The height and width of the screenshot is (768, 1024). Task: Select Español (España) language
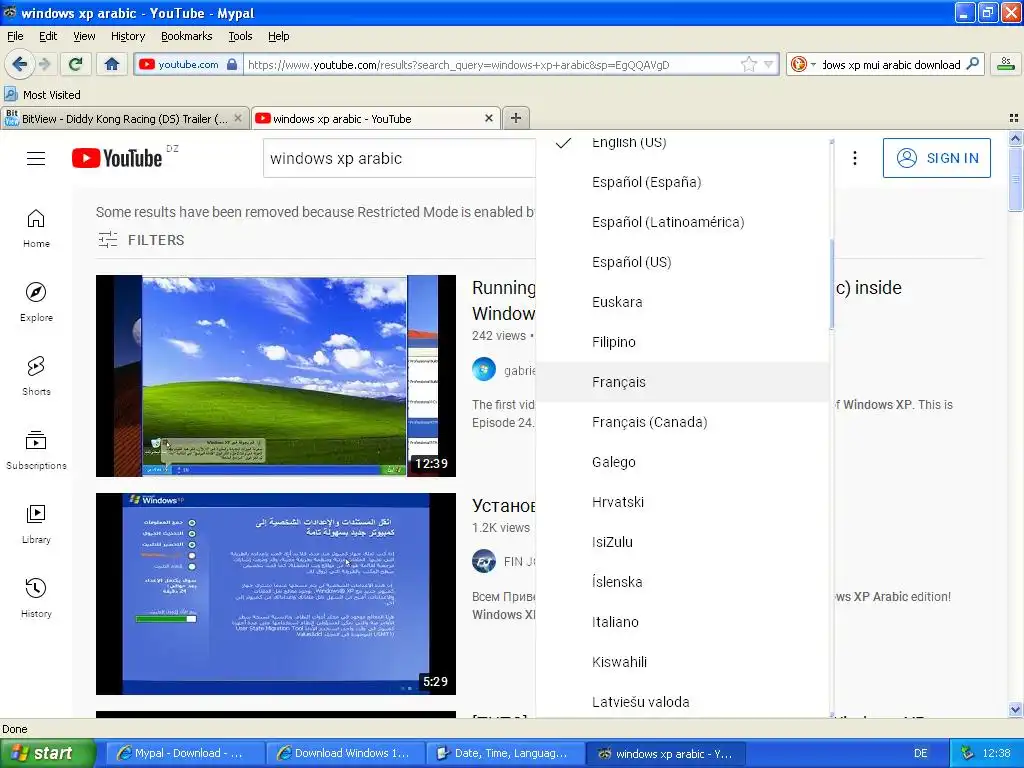click(x=683, y=182)
